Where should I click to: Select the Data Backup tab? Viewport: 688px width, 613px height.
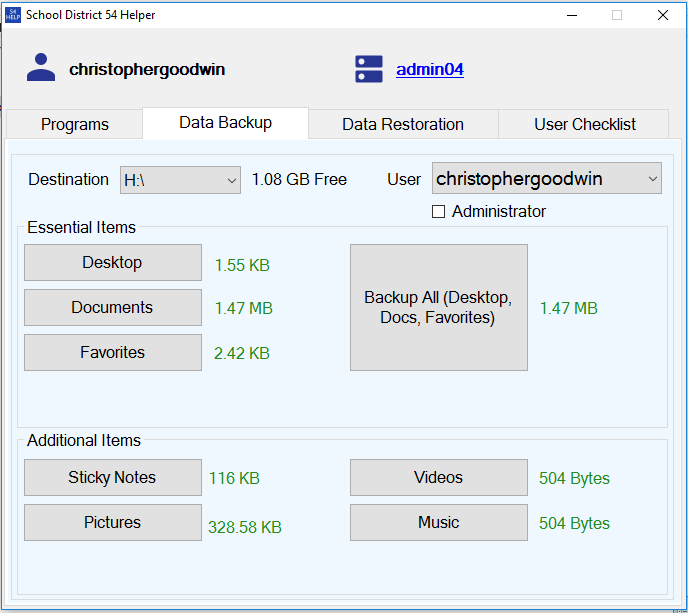(x=225, y=123)
